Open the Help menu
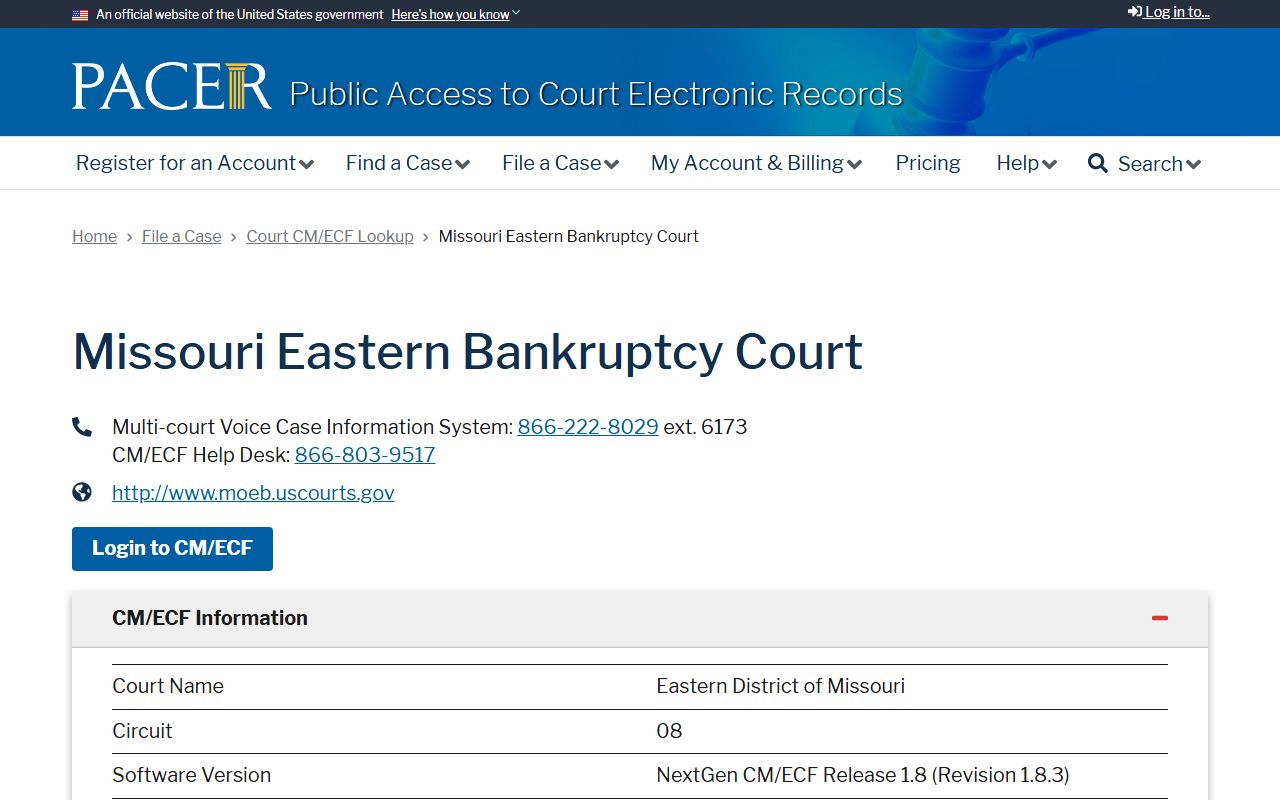 (x=1026, y=163)
